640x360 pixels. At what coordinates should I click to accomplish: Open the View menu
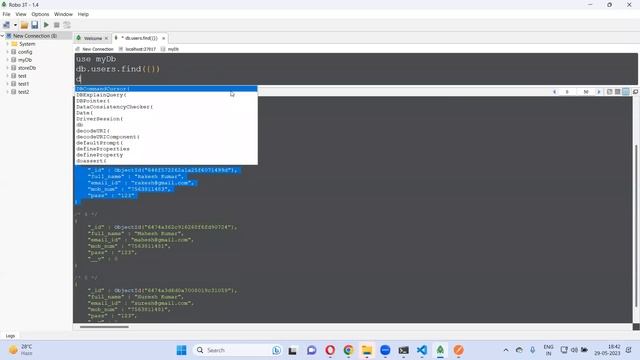coord(21,14)
